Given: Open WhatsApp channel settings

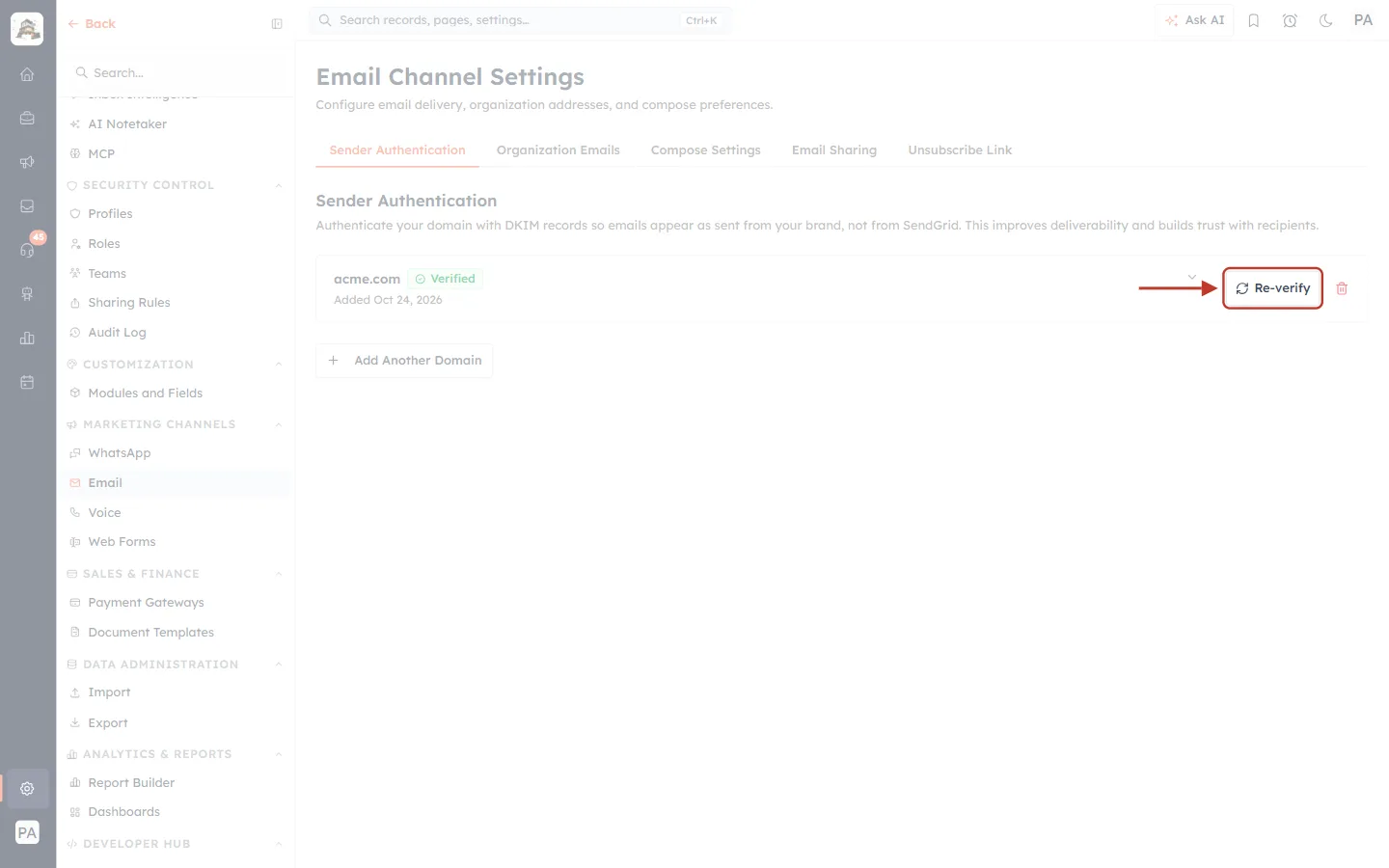Looking at the screenshot, I should 119,453.
